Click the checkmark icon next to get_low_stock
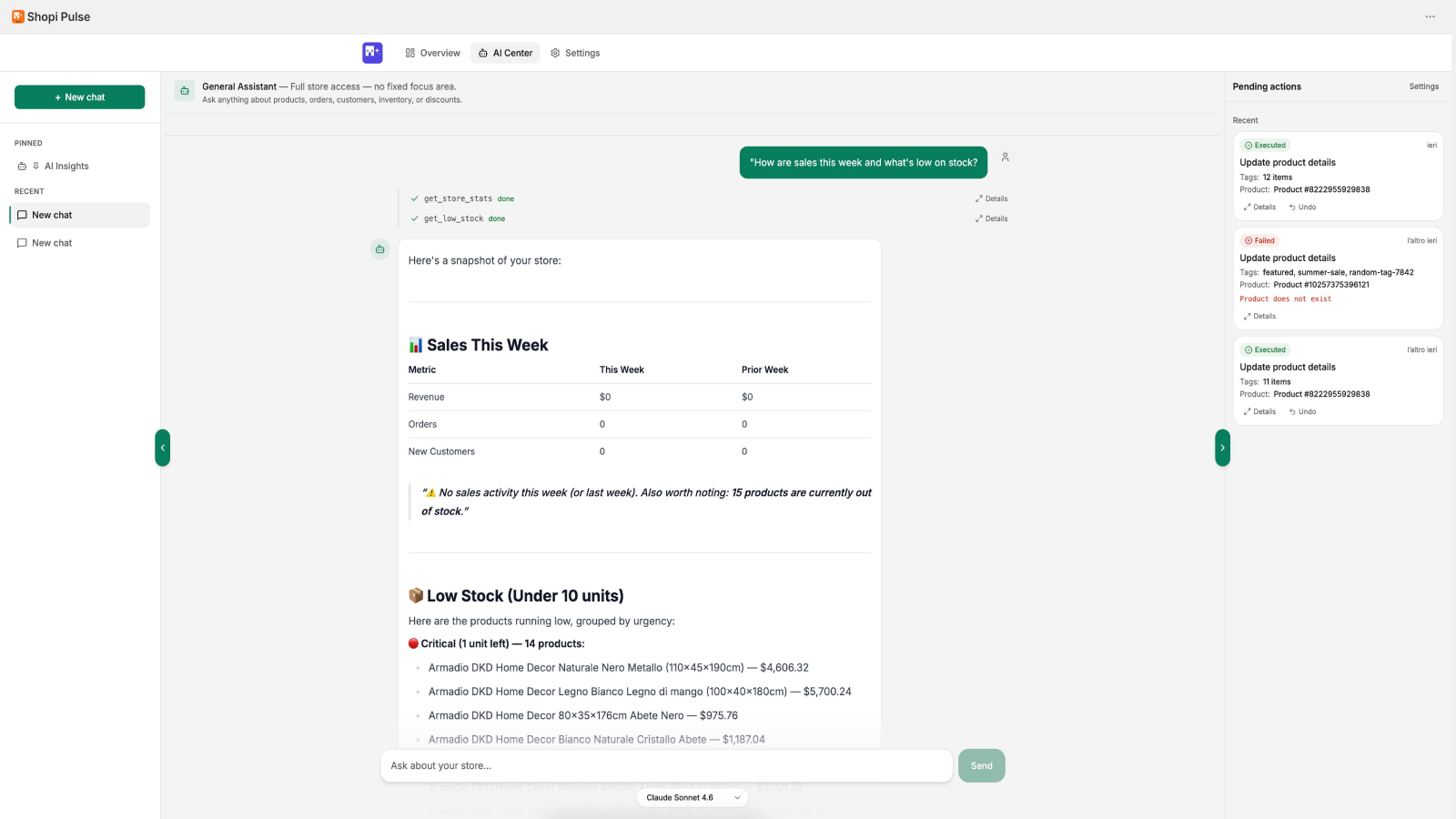This screenshot has width=1456, height=819. pos(415,218)
